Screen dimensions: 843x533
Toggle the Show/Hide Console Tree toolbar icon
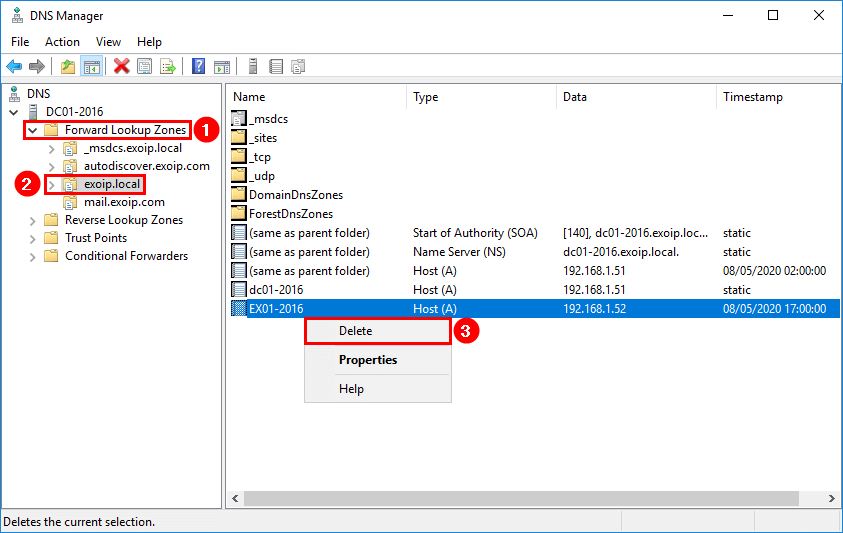tap(91, 67)
